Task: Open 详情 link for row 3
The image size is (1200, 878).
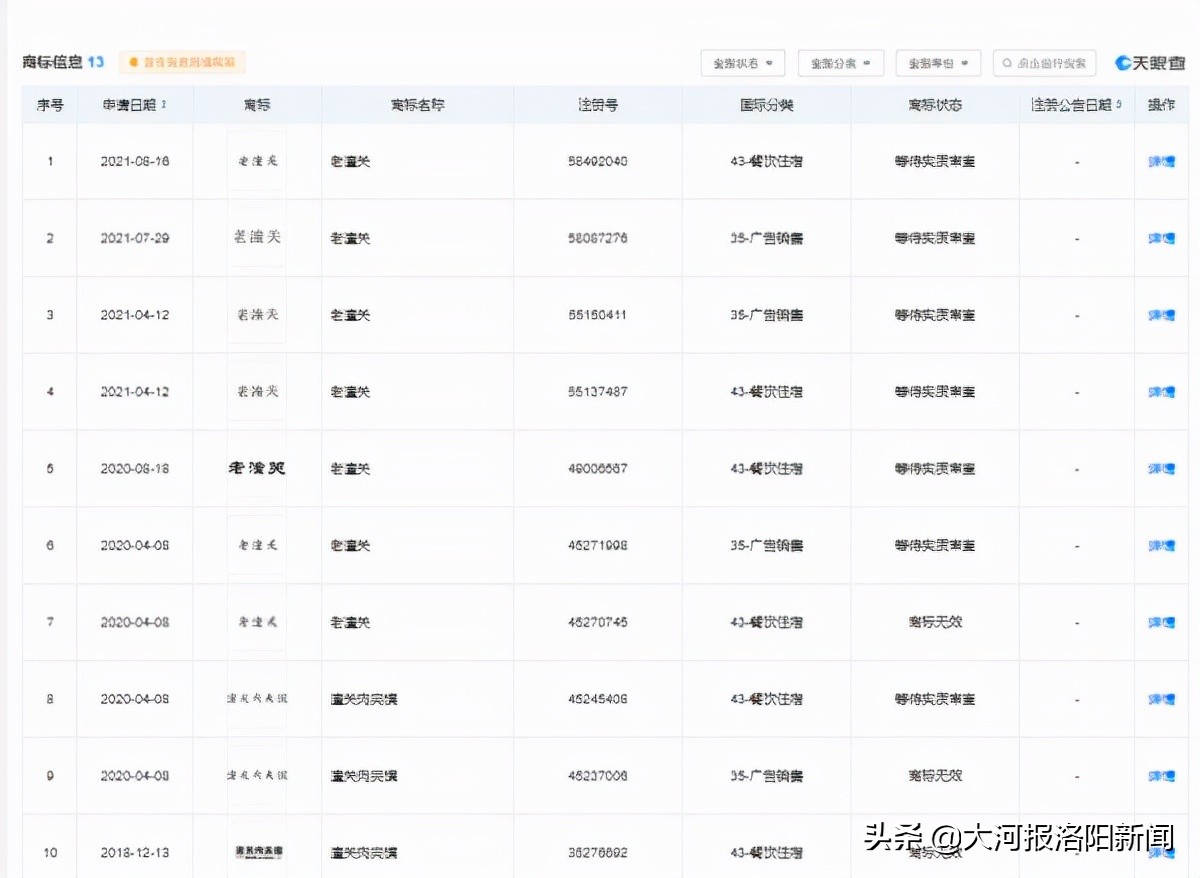Action: pos(1161,315)
